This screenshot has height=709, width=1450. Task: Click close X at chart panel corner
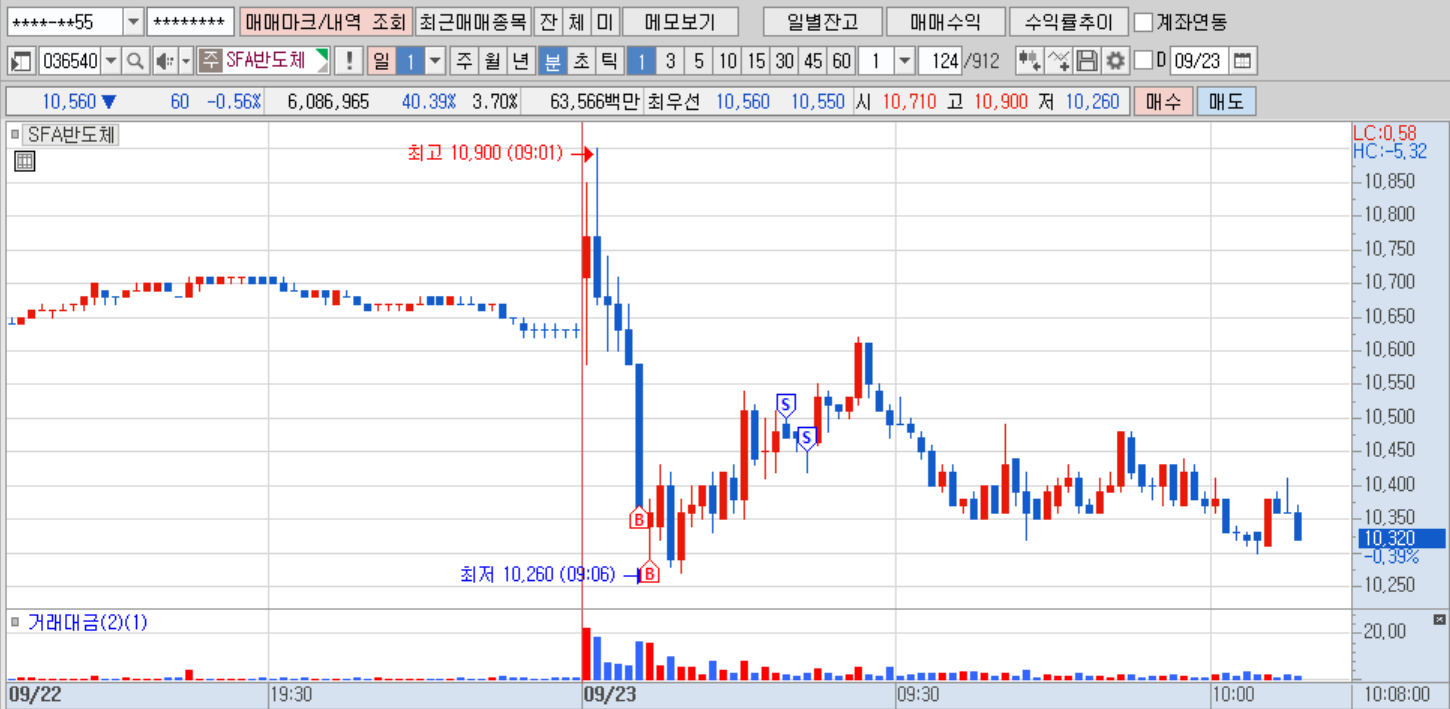tap(1439, 621)
